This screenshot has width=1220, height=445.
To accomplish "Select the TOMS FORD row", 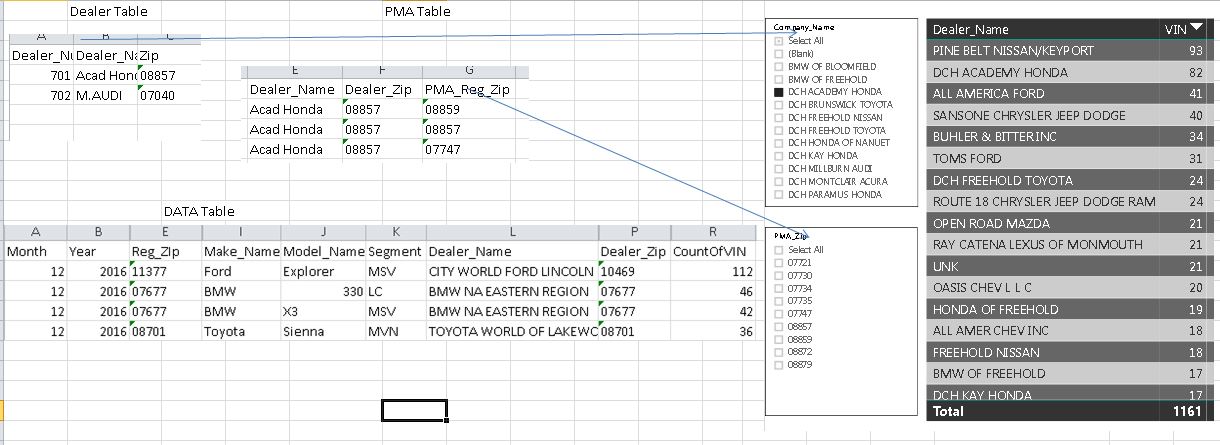I will (1069, 158).
